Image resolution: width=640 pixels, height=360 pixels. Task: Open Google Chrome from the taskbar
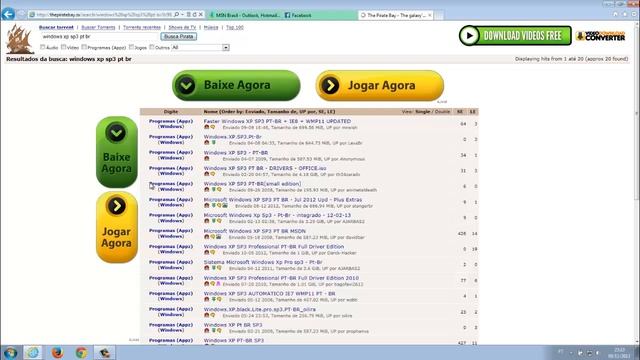(81, 353)
